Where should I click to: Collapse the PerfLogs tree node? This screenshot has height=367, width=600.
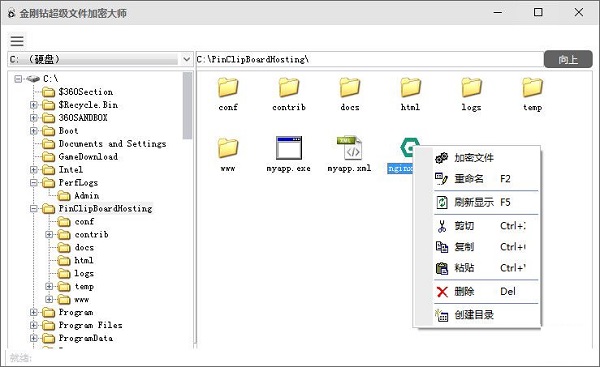[x=34, y=183]
